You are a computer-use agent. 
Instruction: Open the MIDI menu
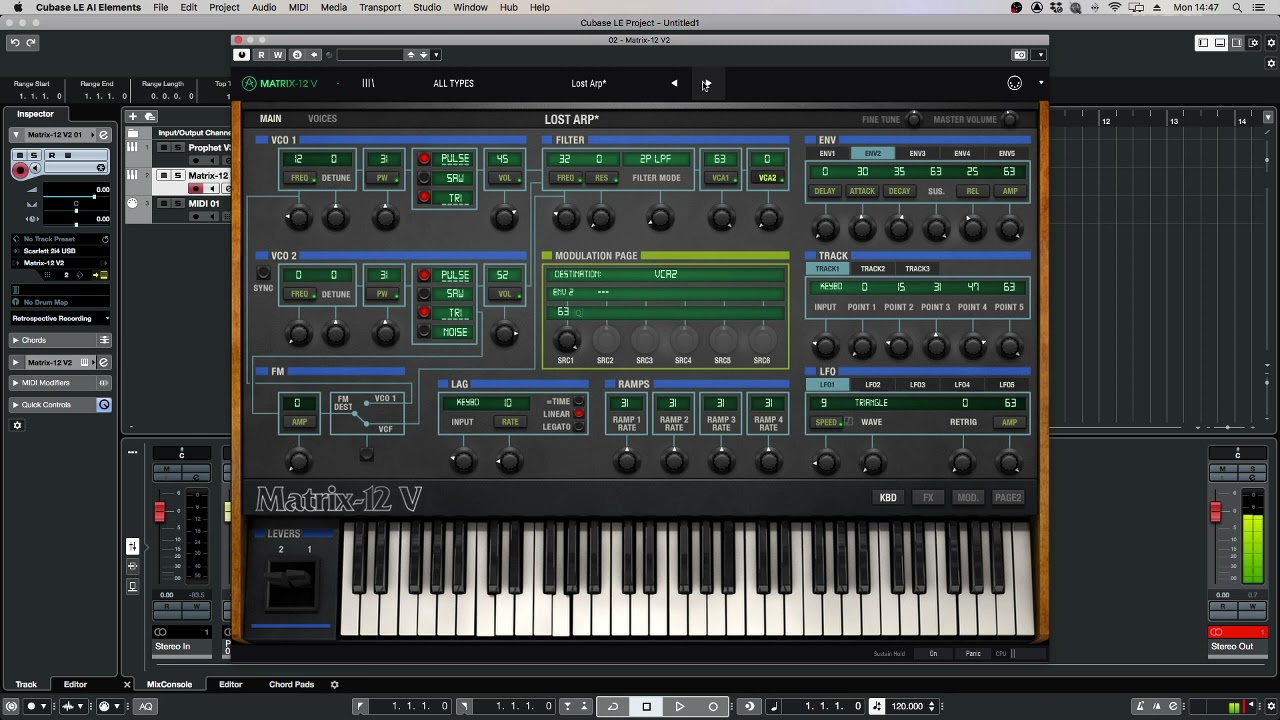[x=298, y=7]
